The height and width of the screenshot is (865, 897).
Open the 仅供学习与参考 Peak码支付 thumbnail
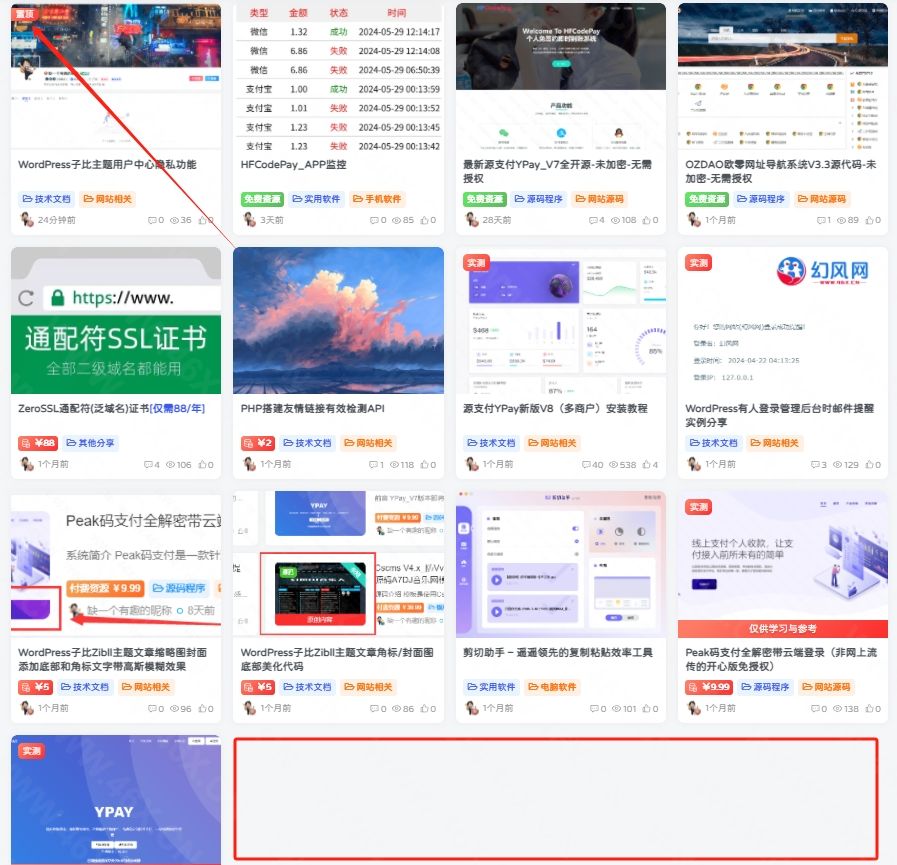pyautogui.click(x=783, y=564)
